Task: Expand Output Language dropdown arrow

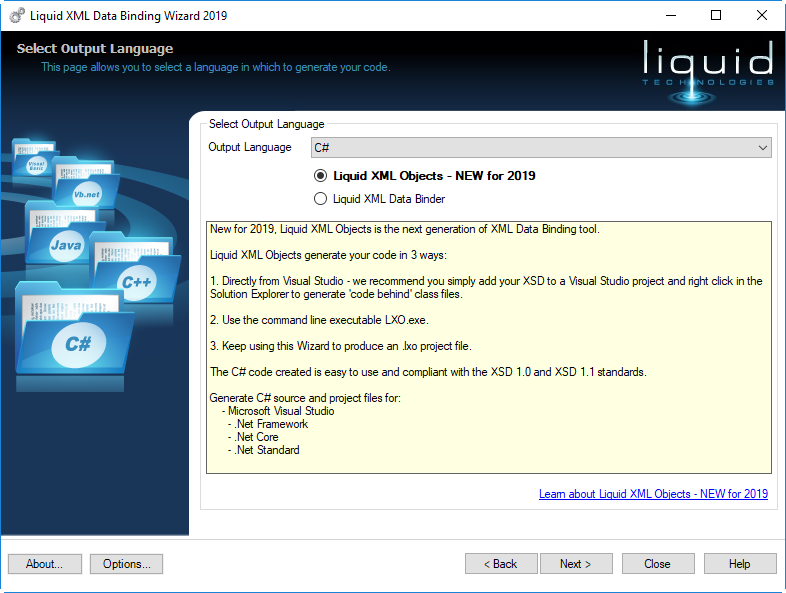Action: click(x=762, y=148)
